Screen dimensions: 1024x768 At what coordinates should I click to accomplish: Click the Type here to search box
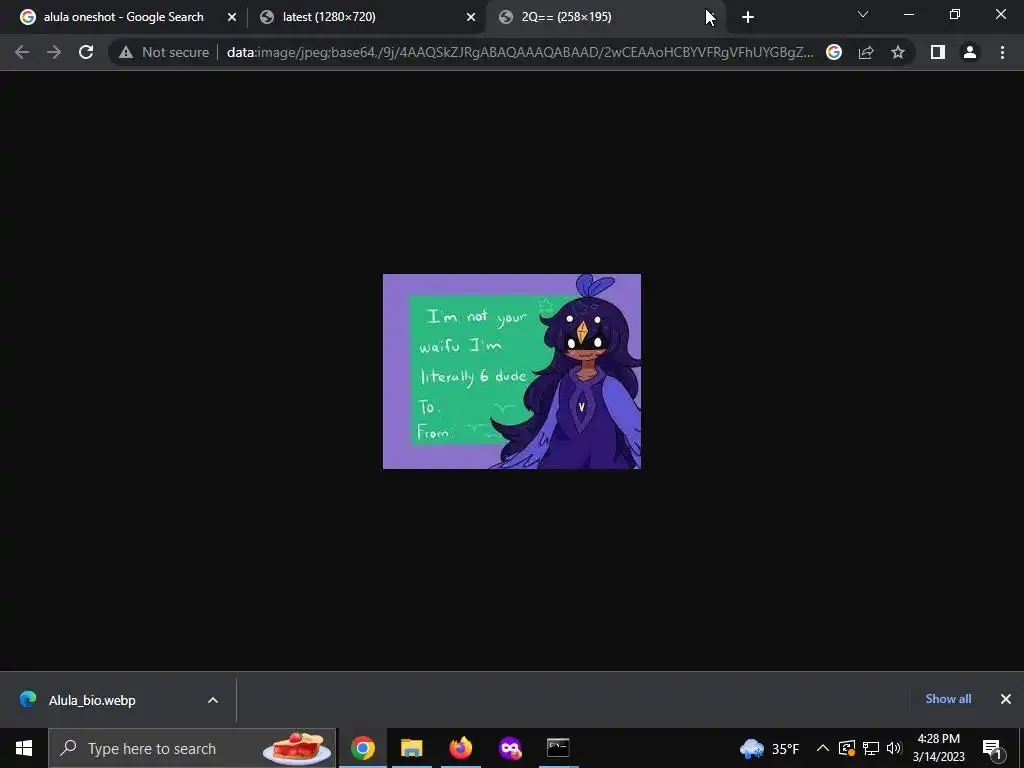[x=192, y=748]
